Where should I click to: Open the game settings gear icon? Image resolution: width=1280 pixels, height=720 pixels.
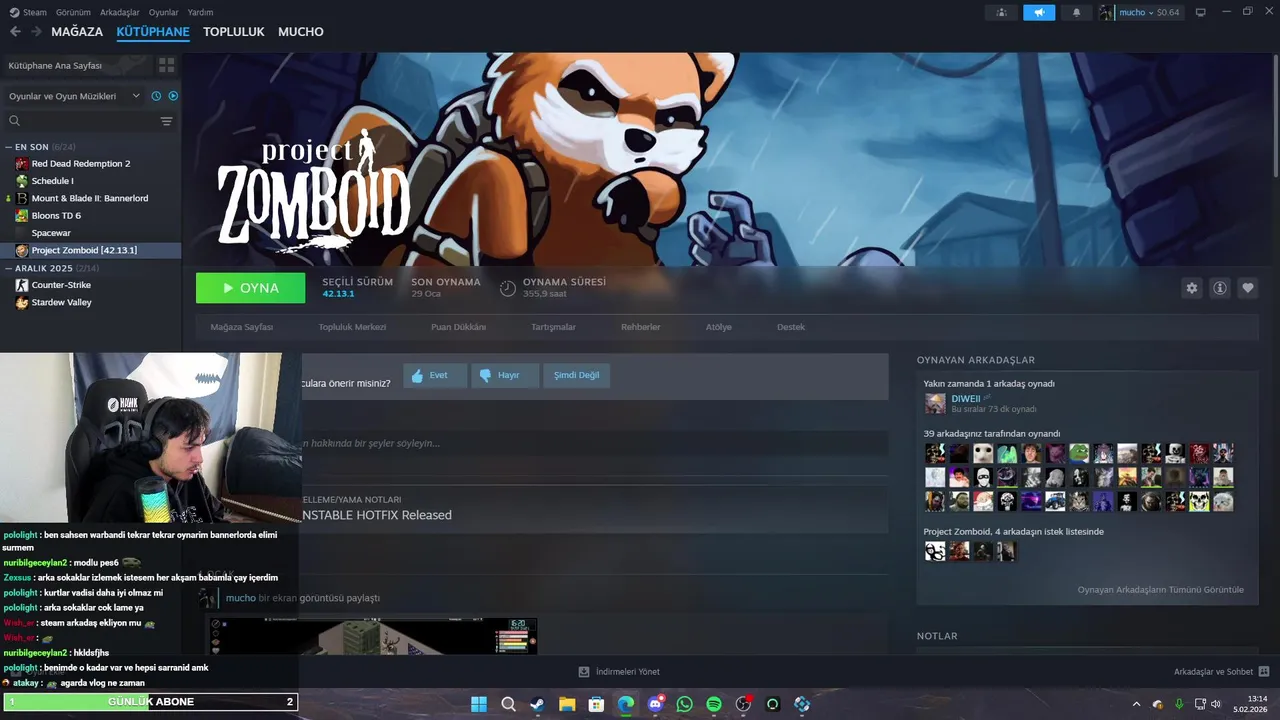pos(1191,288)
